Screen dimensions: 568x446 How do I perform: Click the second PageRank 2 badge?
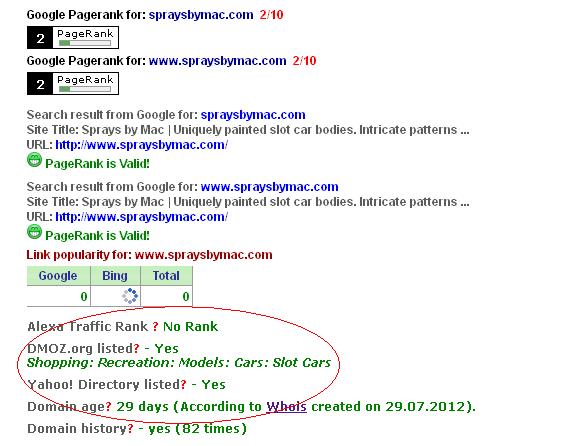(x=73, y=84)
